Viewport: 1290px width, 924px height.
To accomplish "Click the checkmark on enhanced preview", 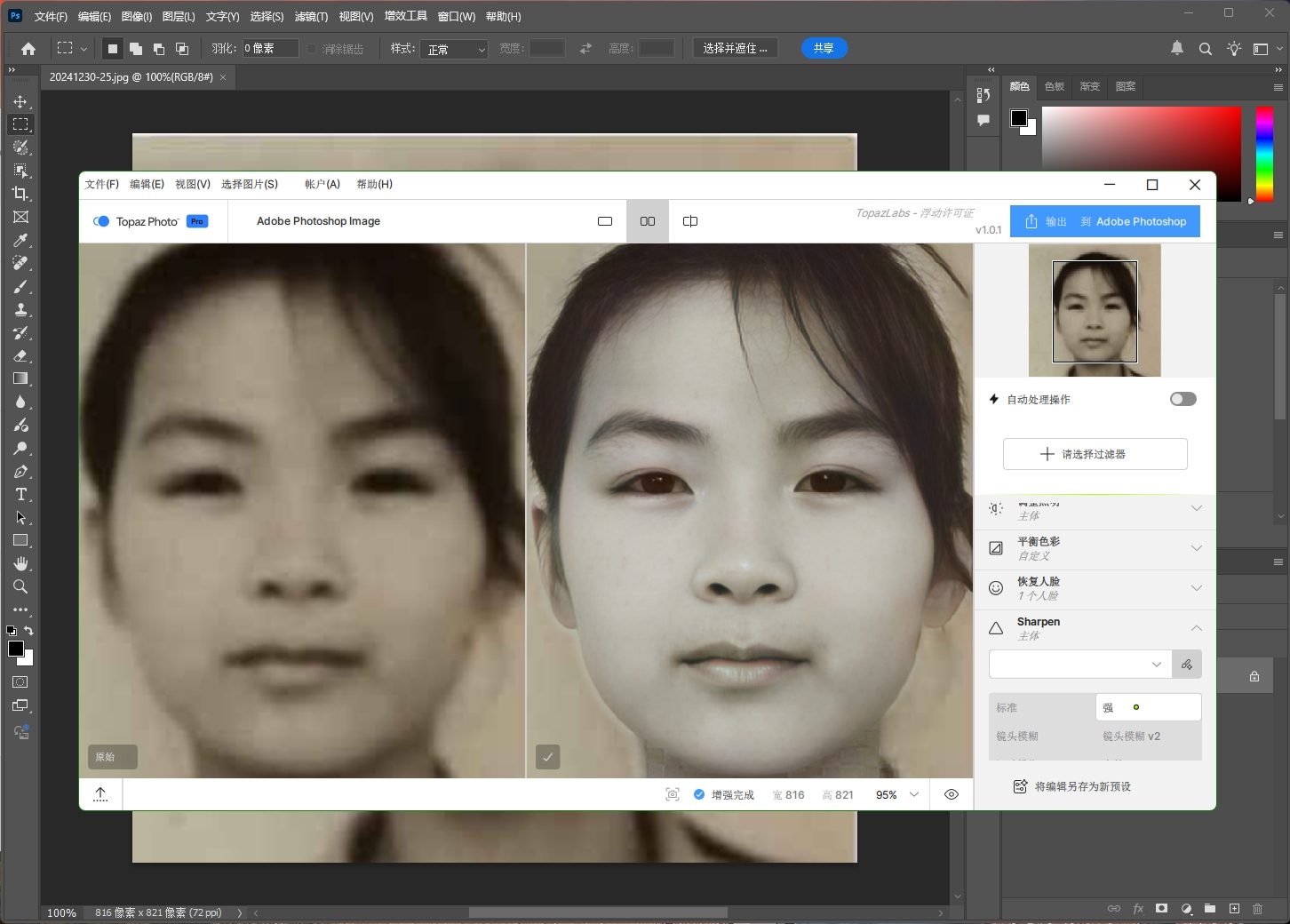I will (x=548, y=757).
